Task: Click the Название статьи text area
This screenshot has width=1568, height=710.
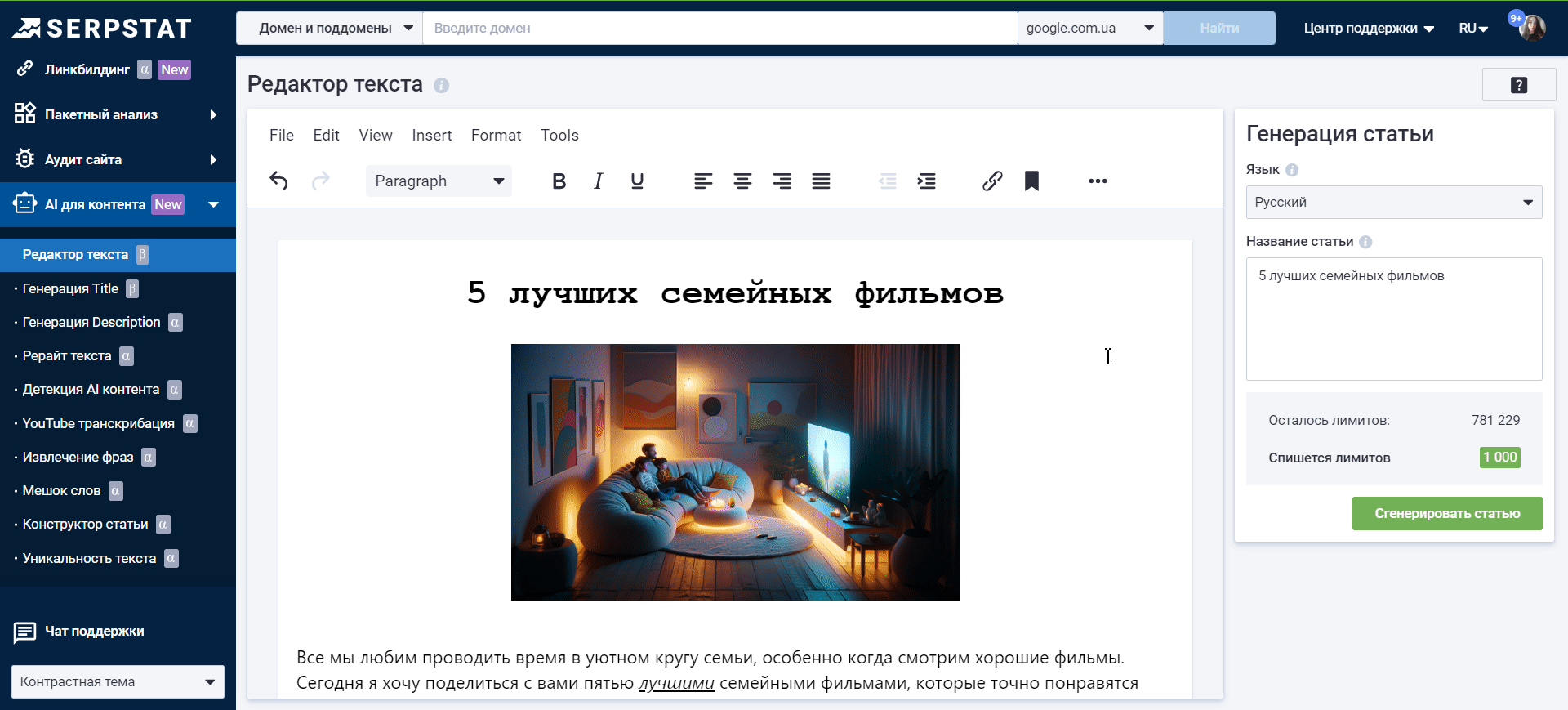Action: (1394, 319)
